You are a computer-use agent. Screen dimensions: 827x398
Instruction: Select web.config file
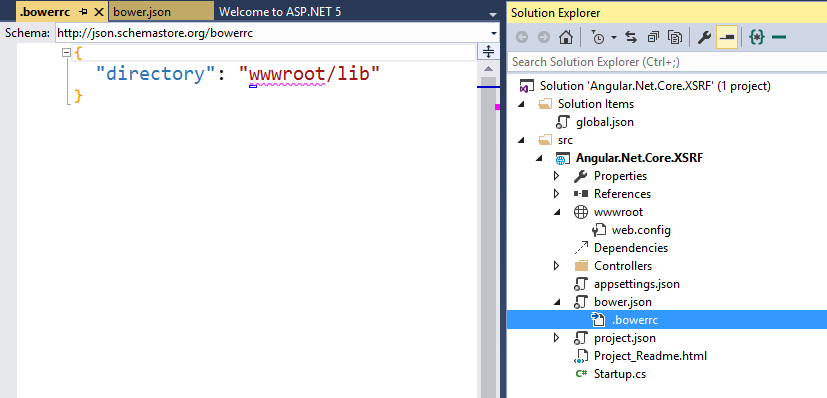click(641, 230)
